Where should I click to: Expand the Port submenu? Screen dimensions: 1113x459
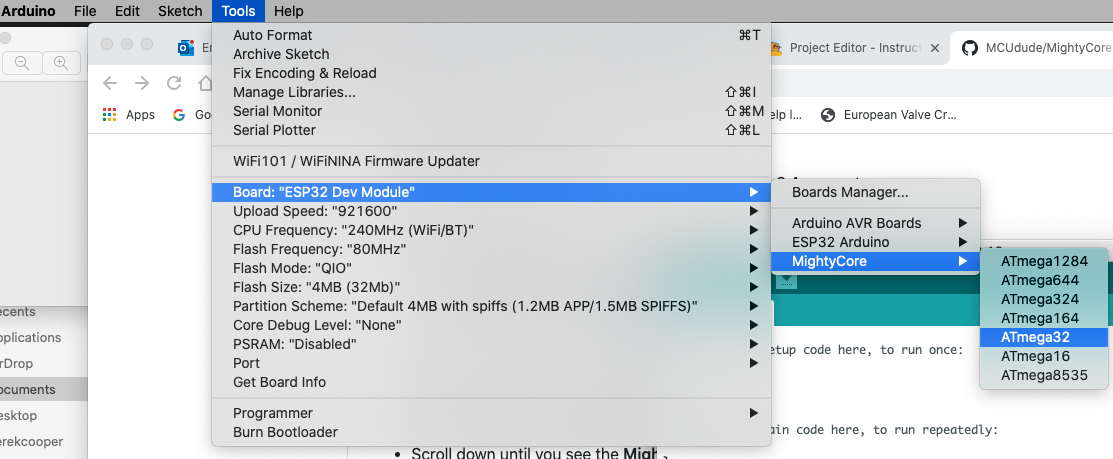(491, 363)
